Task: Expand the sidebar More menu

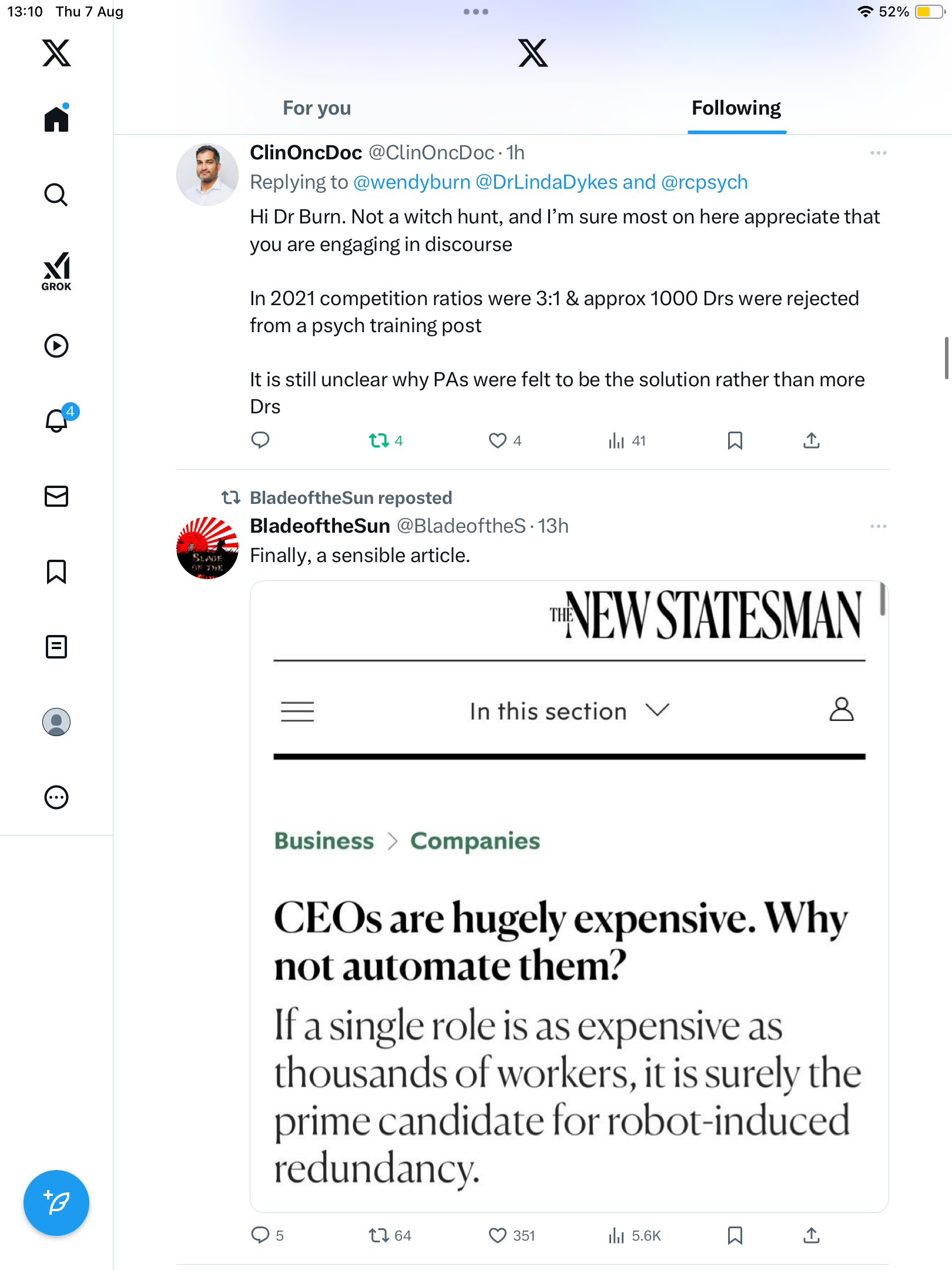Action: tap(56, 797)
